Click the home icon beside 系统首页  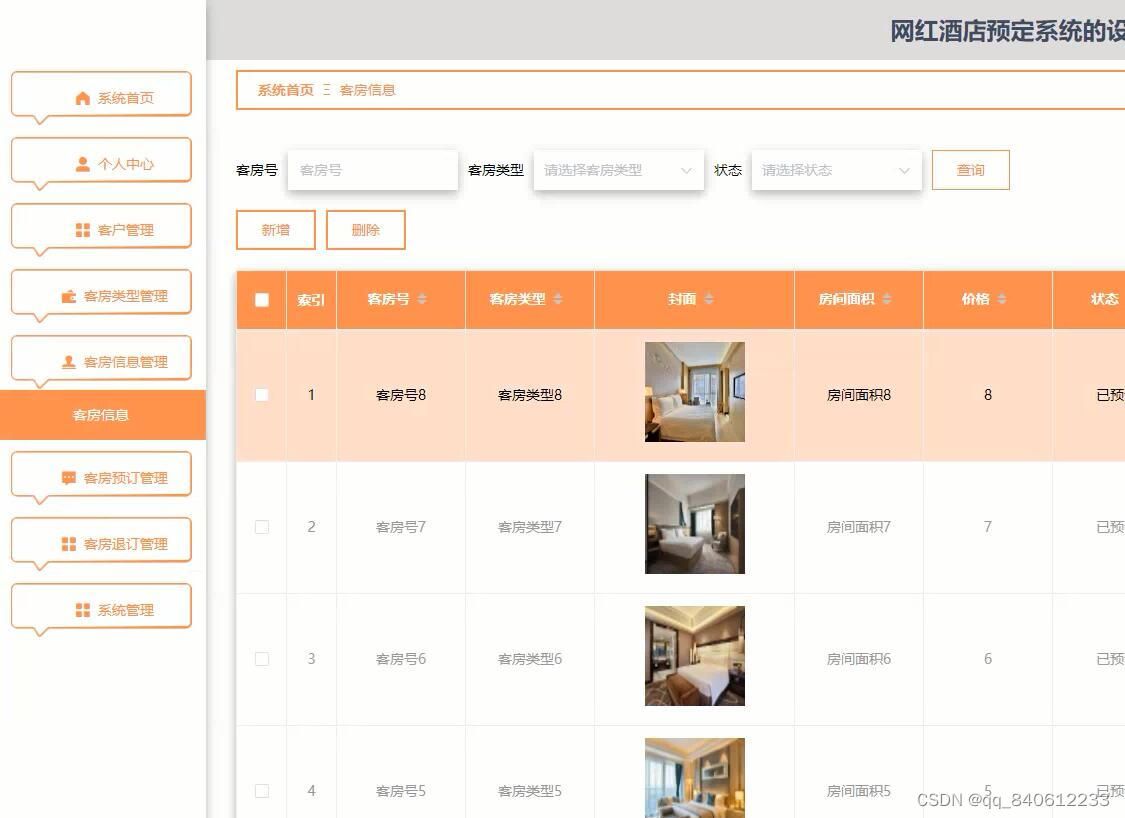pyautogui.click(x=82, y=97)
